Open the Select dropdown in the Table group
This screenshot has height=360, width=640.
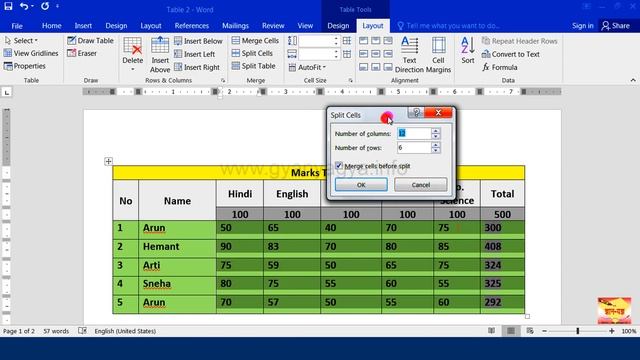click(21, 40)
